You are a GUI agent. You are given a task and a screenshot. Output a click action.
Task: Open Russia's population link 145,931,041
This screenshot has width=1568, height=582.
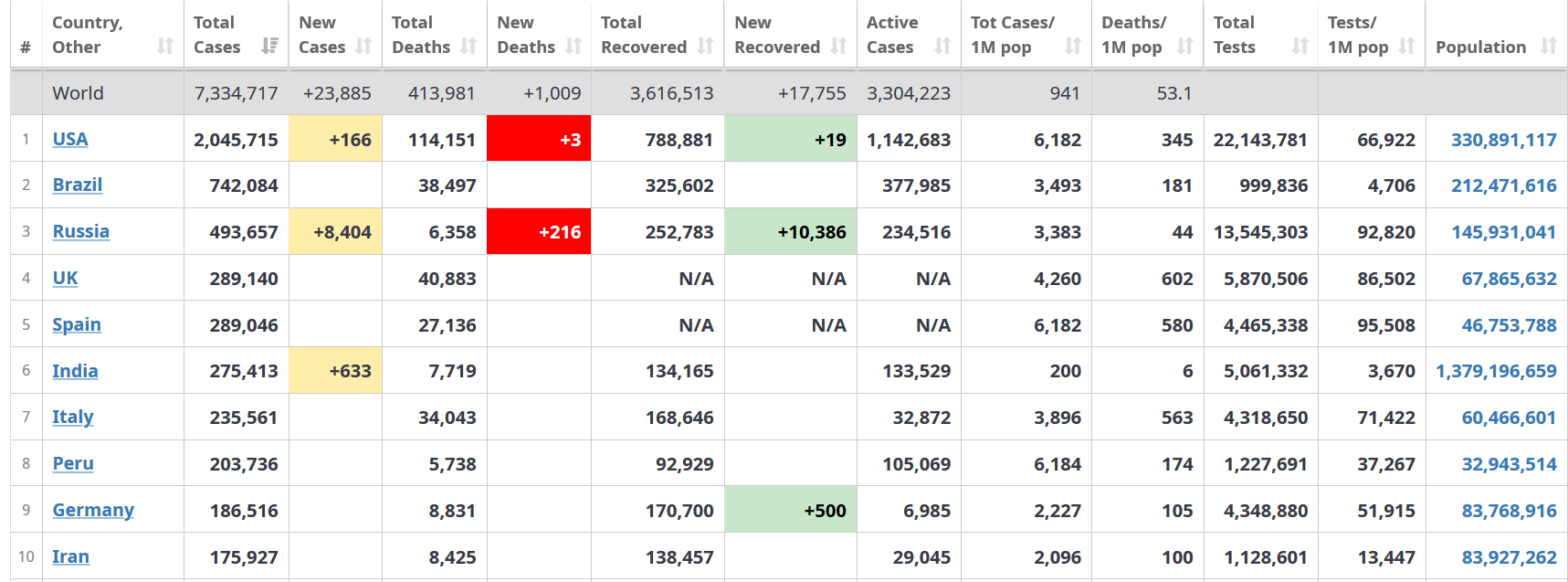pos(1504,232)
